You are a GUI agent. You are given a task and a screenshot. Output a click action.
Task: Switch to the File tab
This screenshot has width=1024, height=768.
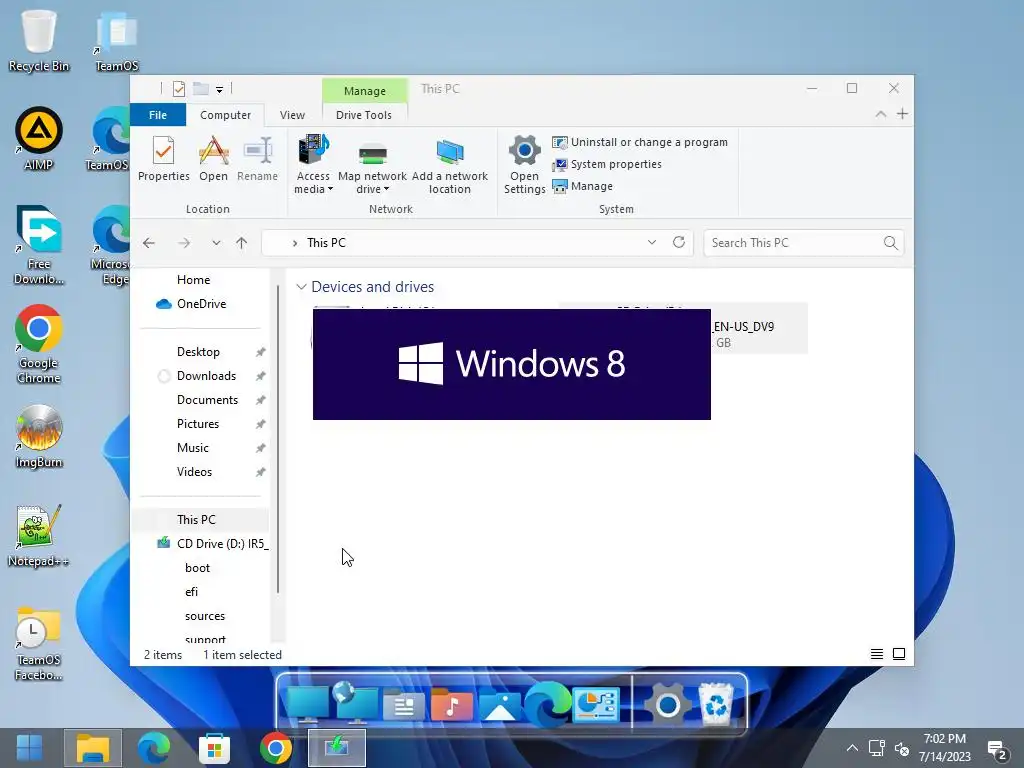[x=158, y=115]
